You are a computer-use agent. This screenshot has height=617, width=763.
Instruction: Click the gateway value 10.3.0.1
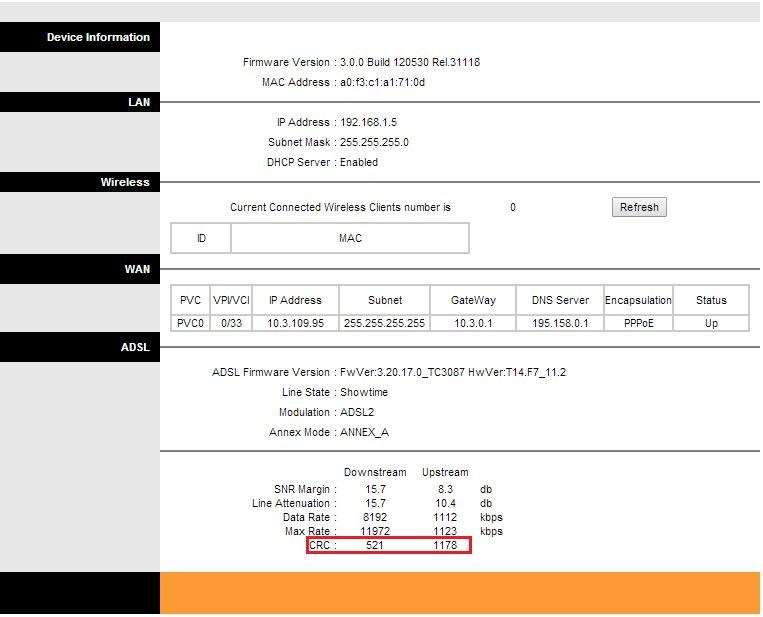point(473,323)
